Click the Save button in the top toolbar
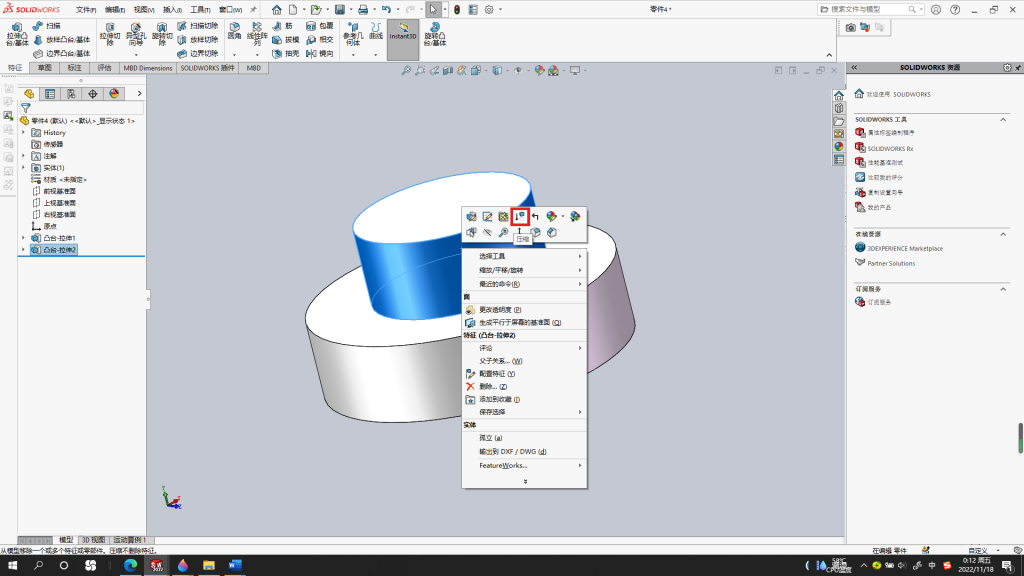The height and width of the screenshot is (576, 1024). click(x=340, y=10)
